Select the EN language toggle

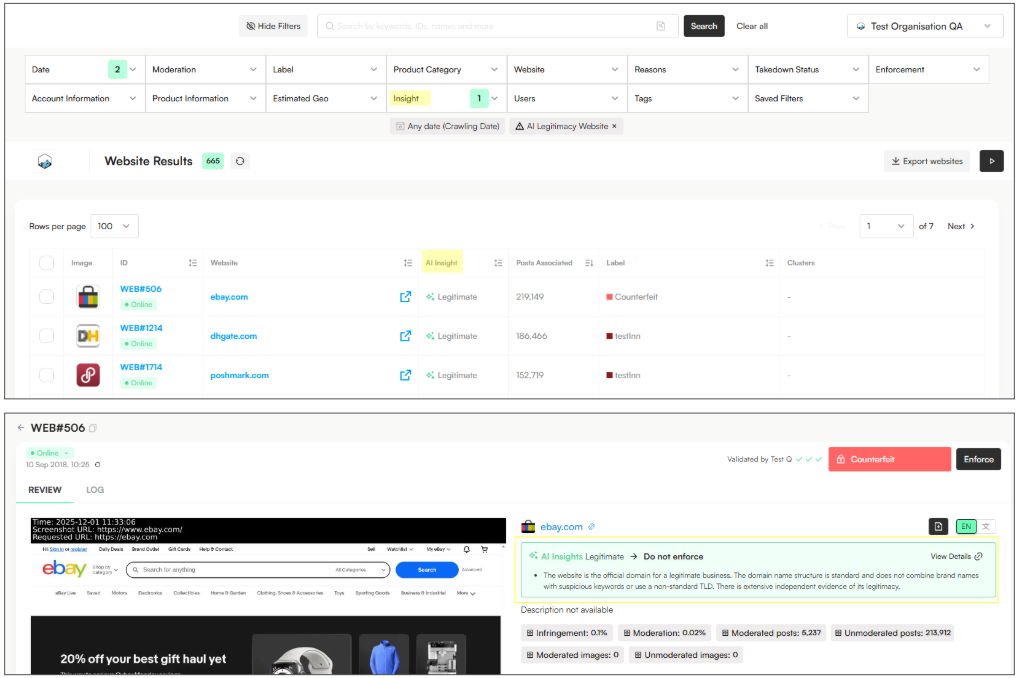click(x=966, y=526)
